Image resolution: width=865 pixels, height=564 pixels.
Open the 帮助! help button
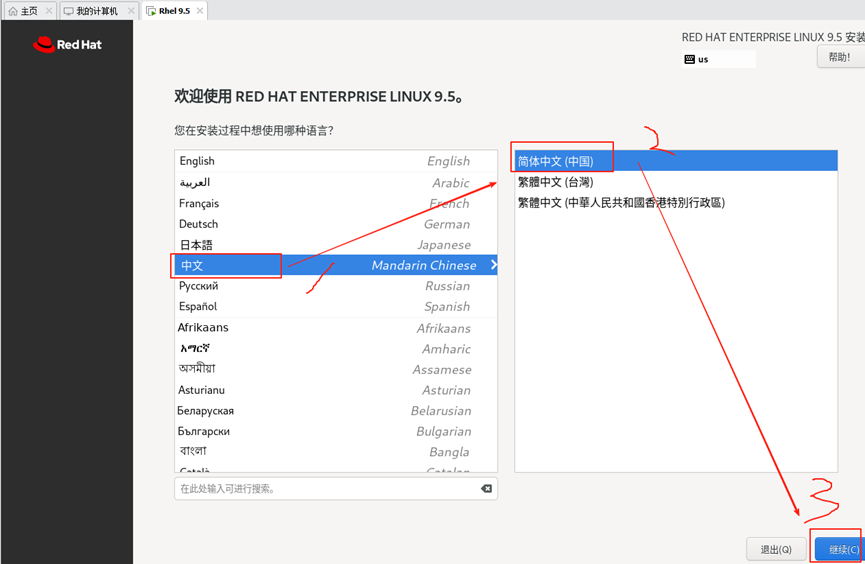point(841,57)
